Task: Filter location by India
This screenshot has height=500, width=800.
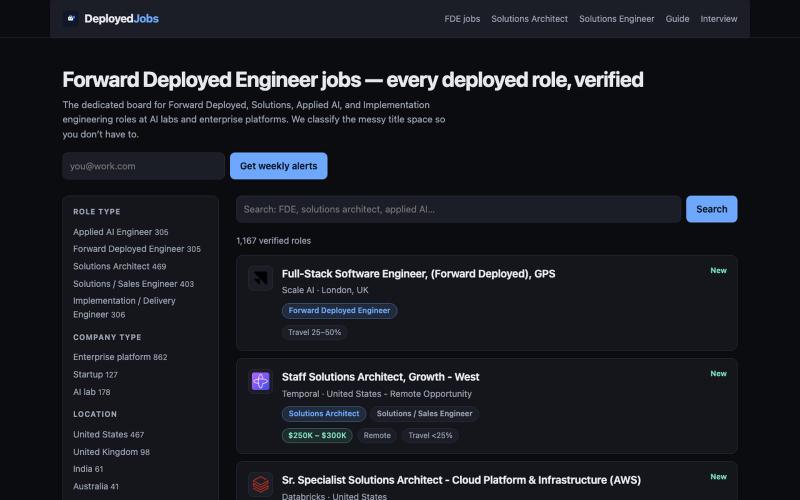Action: [x=88, y=469]
